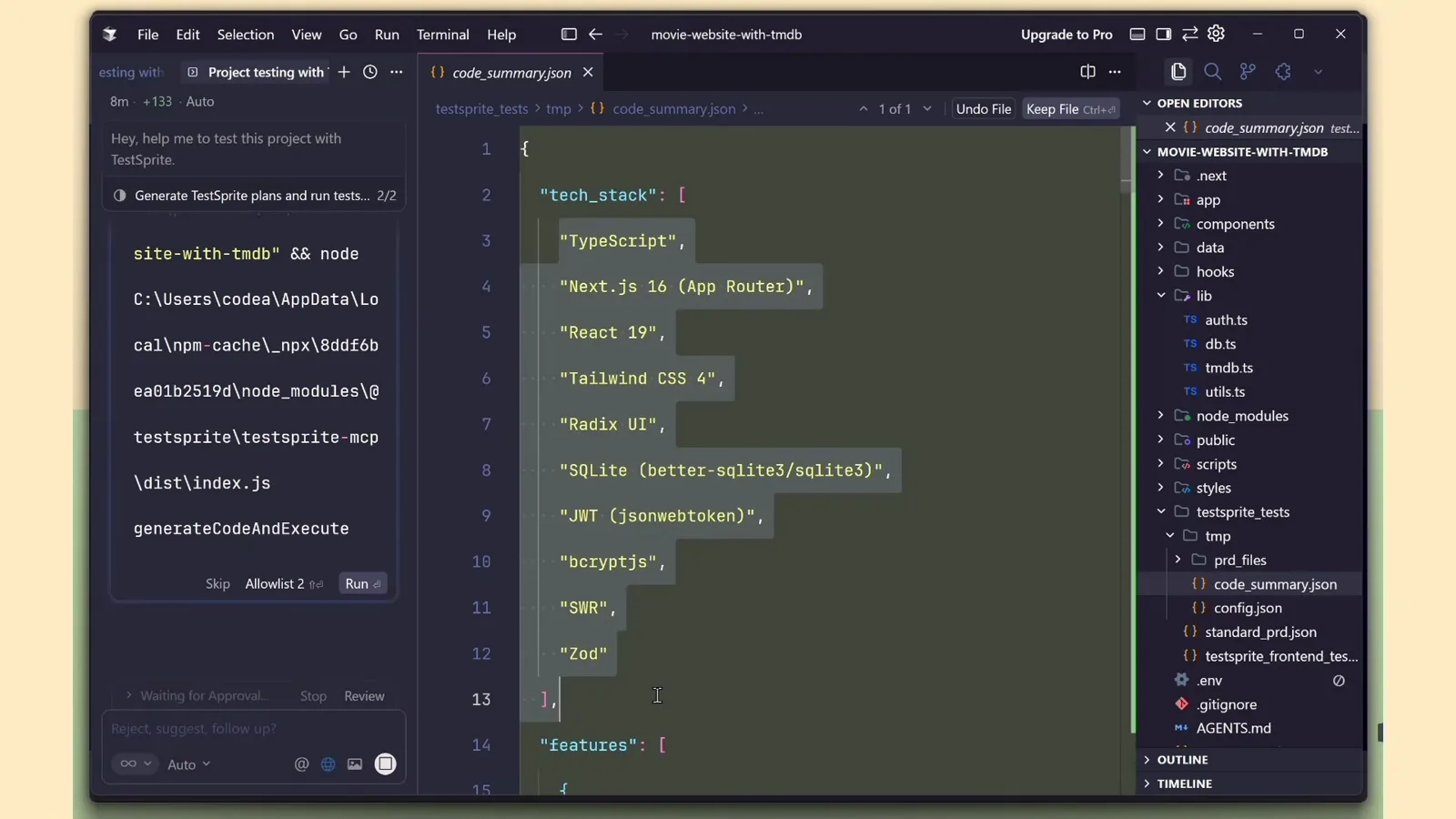
Task: Click Review in chat status bar
Action: point(364,695)
